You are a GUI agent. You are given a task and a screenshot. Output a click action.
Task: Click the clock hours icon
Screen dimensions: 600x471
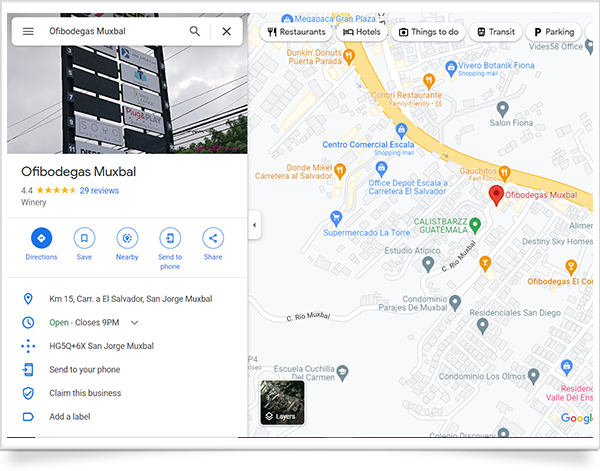click(x=28, y=323)
